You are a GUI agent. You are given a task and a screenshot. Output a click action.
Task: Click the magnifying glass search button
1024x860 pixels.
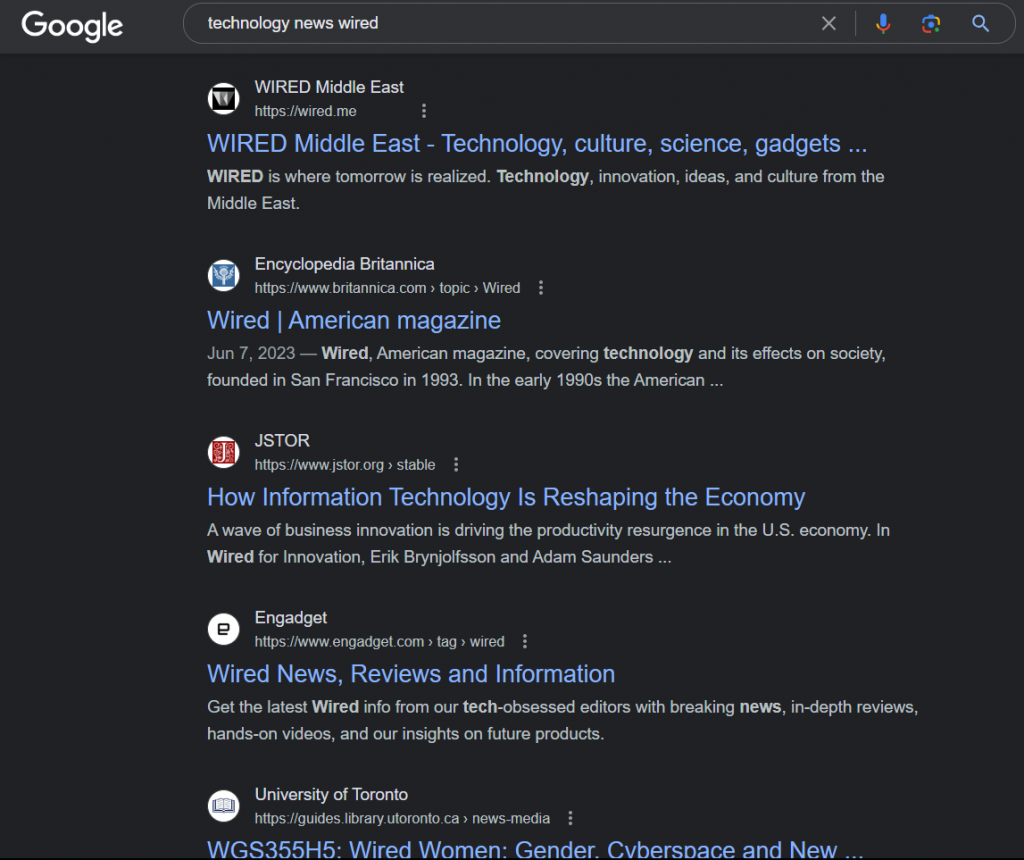point(980,24)
